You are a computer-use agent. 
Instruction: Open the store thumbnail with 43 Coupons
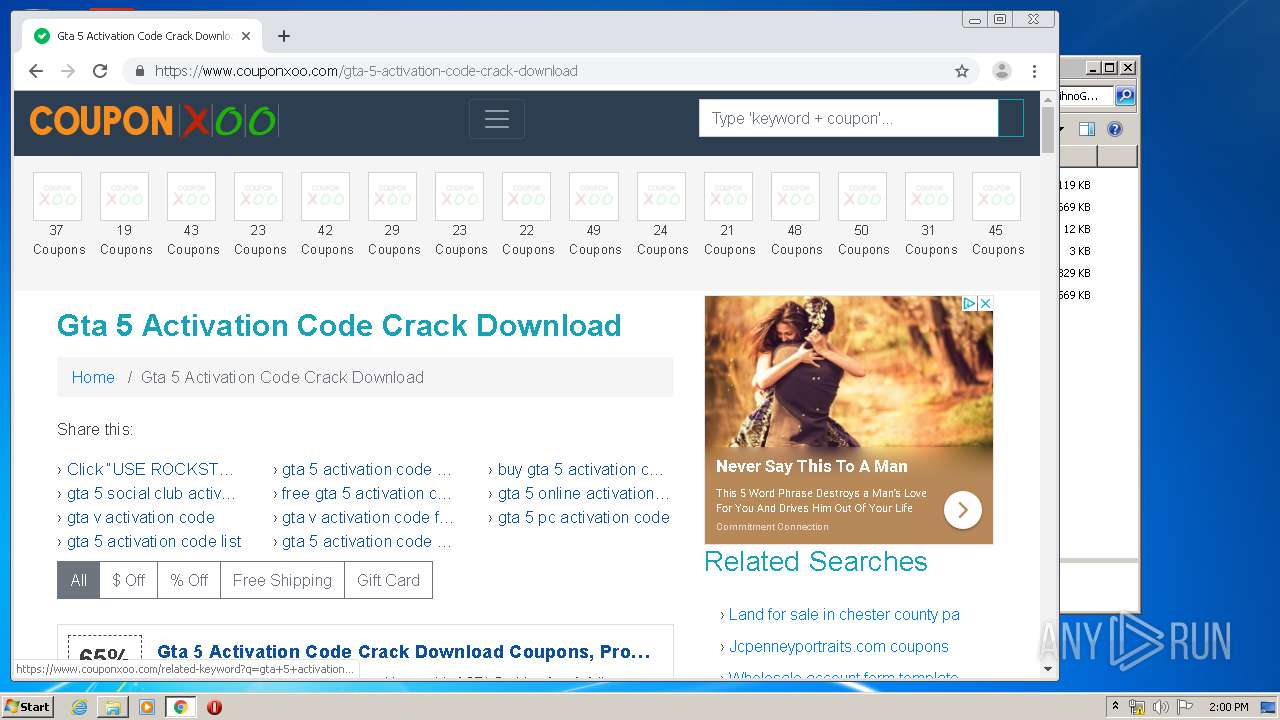(x=192, y=196)
